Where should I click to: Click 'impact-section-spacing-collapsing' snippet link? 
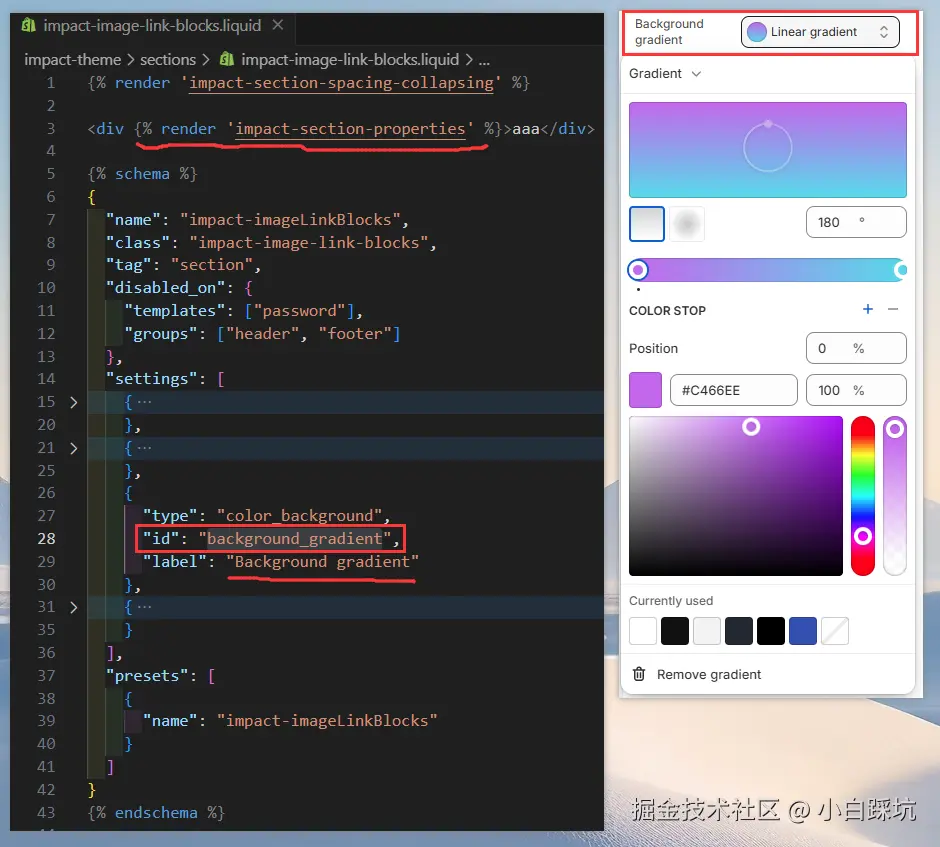pyautogui.click(x=341, y=83)
